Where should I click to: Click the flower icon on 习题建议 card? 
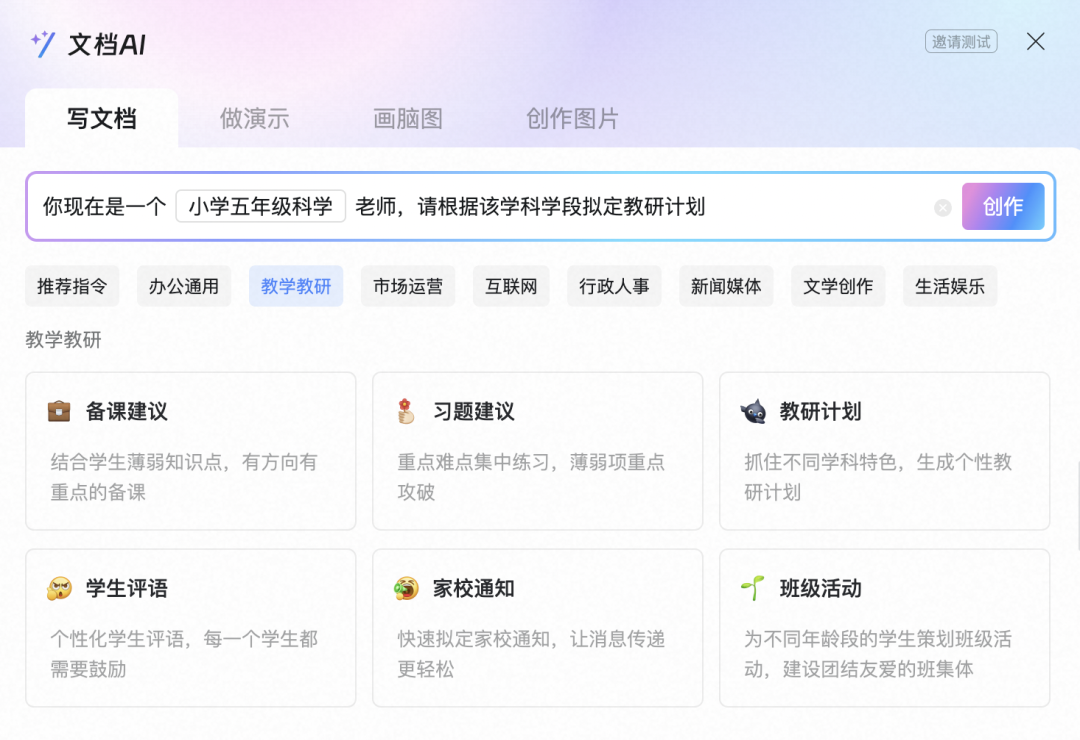pyautogui.click(x=405, y=411)
